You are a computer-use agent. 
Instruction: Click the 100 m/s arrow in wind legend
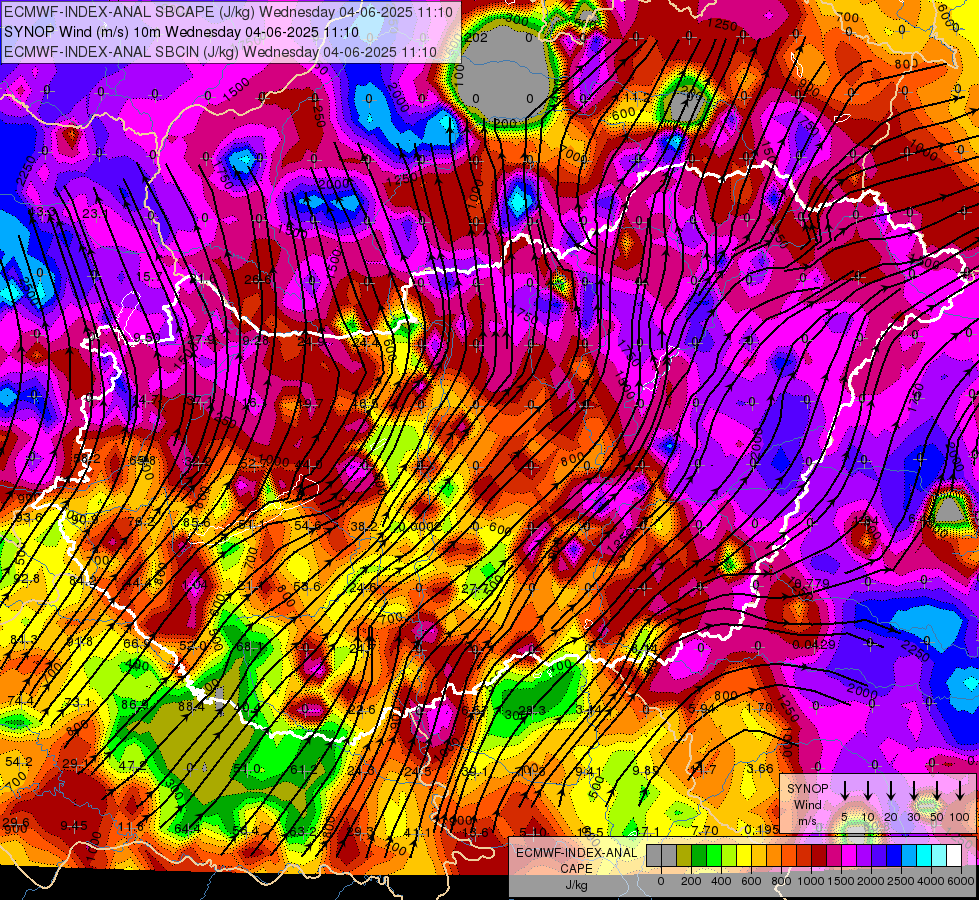click(960, 791)
